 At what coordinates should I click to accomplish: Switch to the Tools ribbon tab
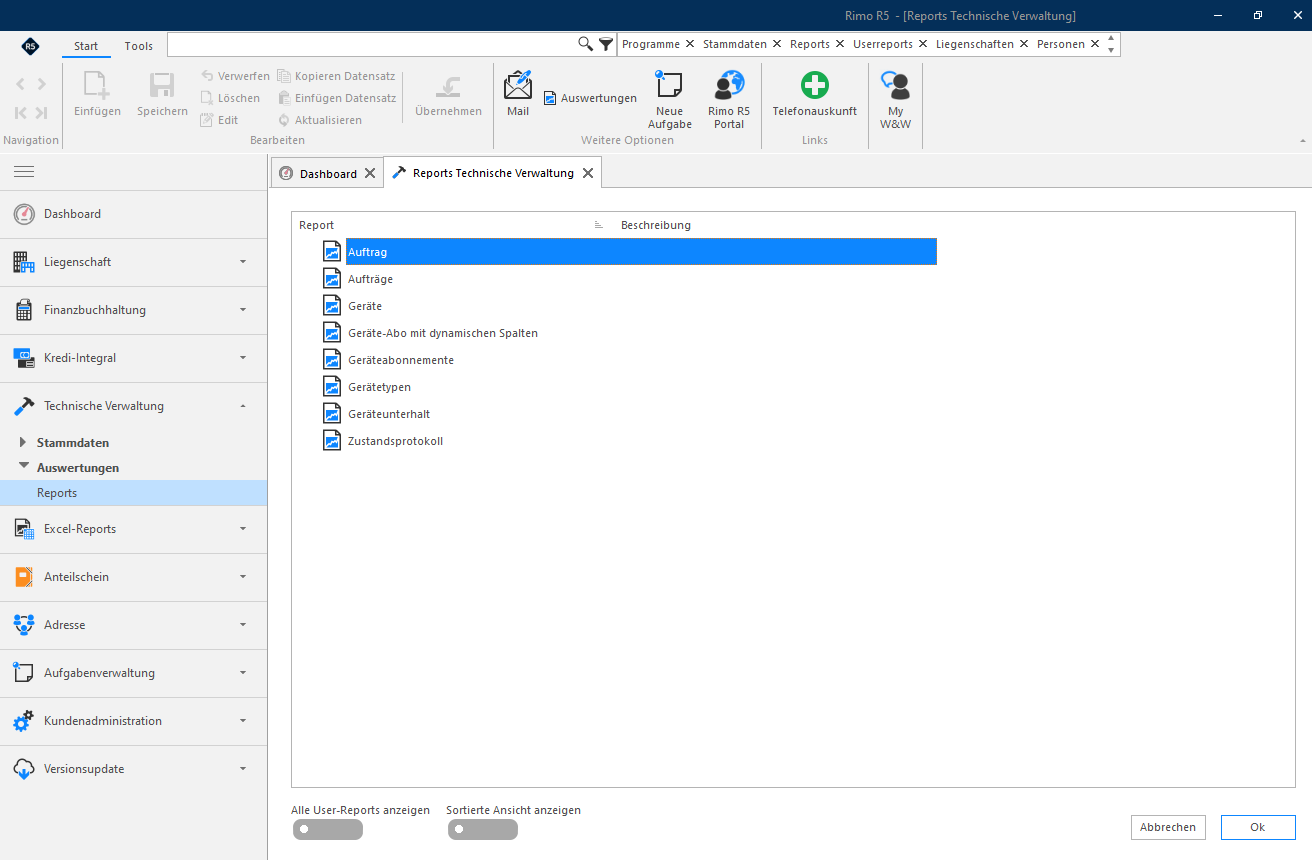click(139, 46)
